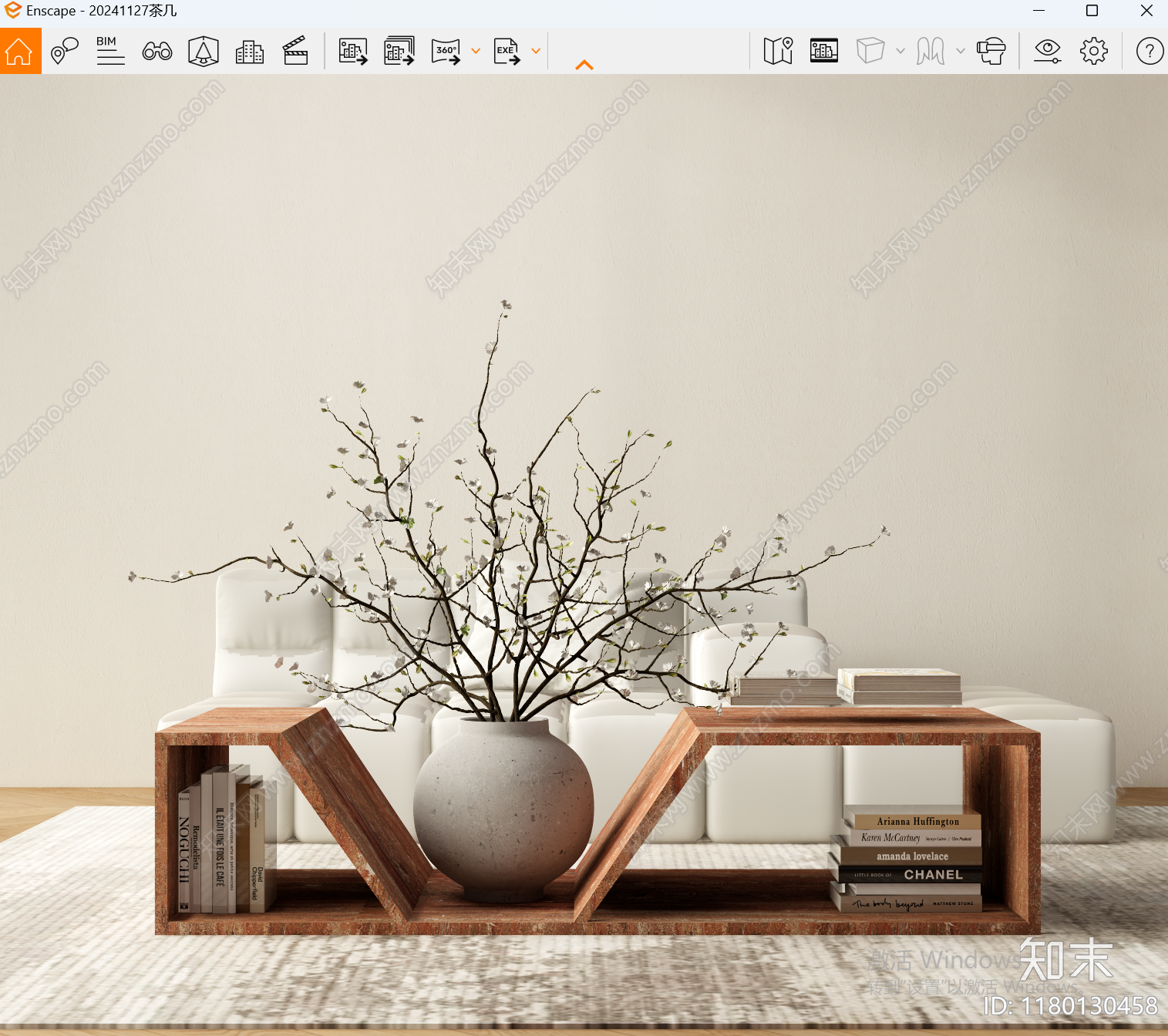
Task: Export a 360° mono panorama
Action: pos(446,51)
